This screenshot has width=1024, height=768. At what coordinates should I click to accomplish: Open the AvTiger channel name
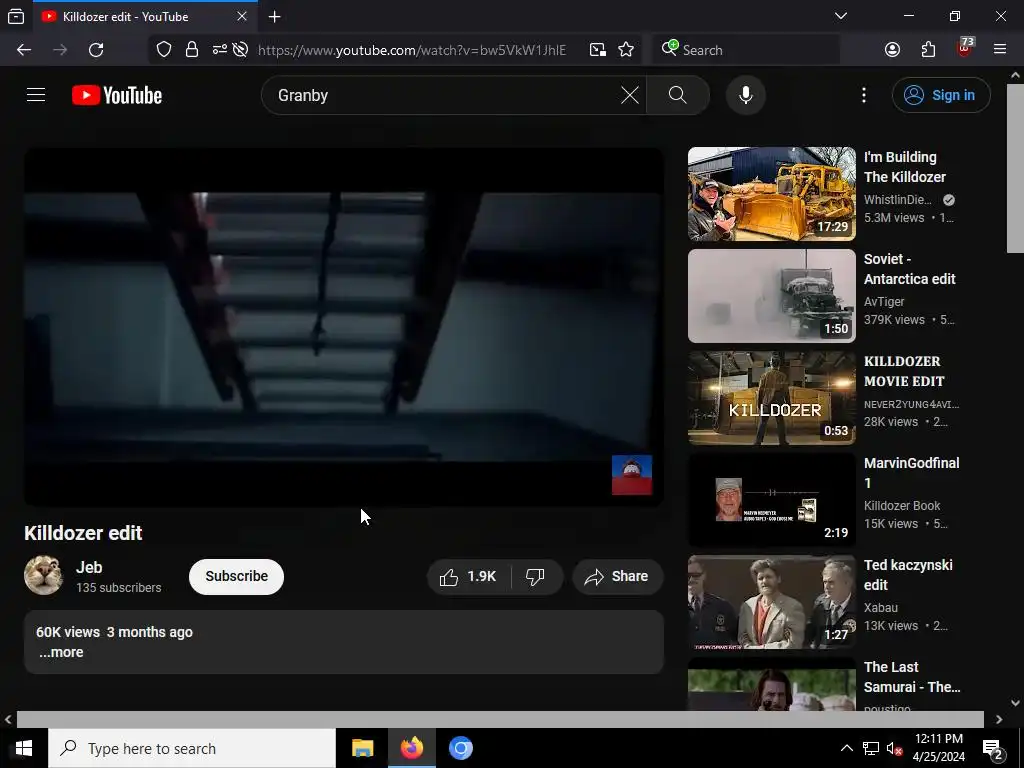(x=884, y=302)
